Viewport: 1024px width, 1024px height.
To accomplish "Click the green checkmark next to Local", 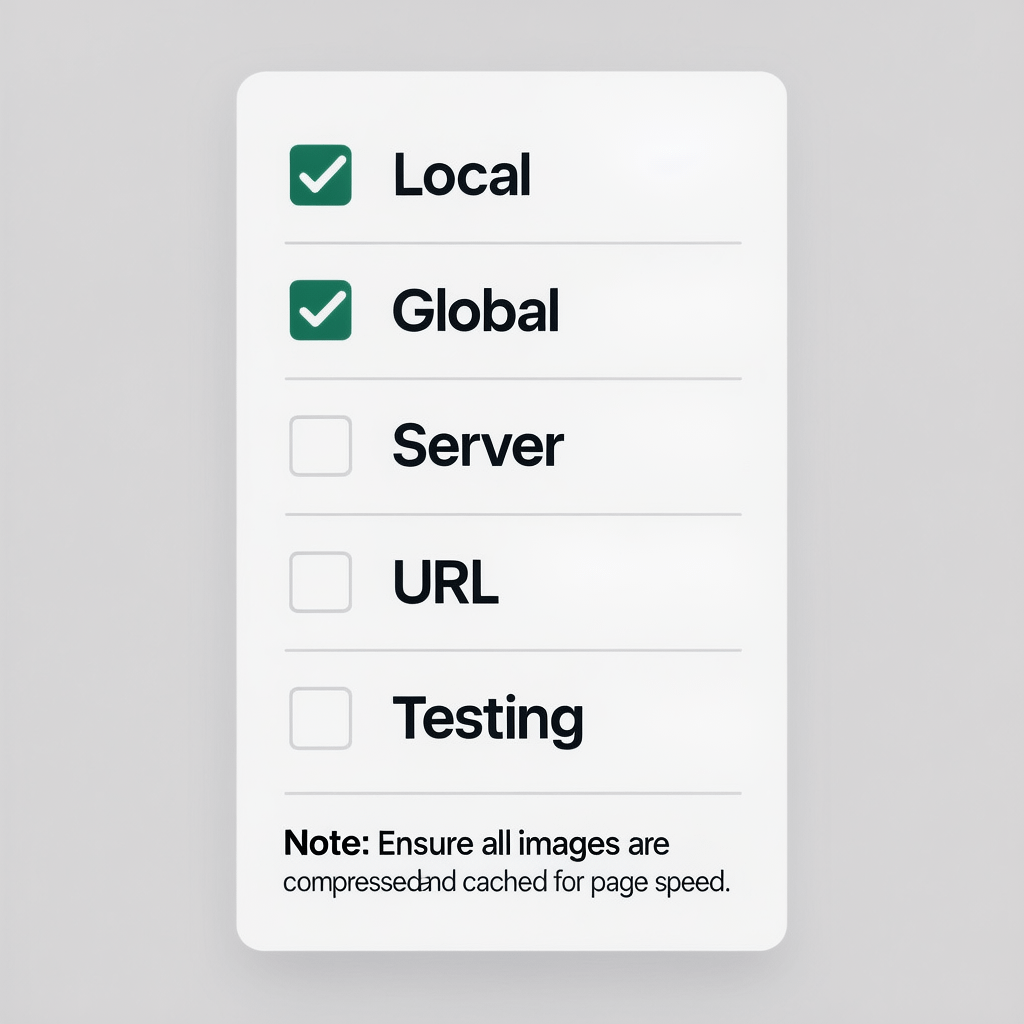I will (321, 174).
